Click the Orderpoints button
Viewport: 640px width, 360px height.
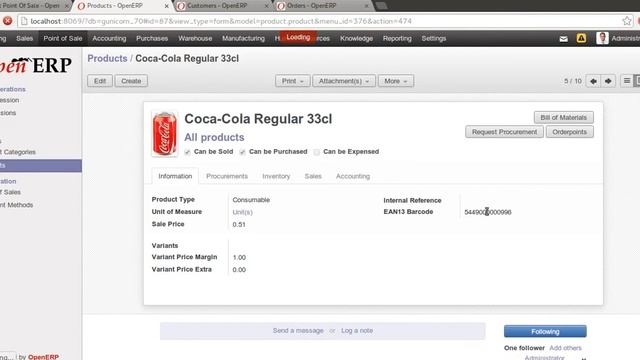pyautogui.click(x=569, y=132)
